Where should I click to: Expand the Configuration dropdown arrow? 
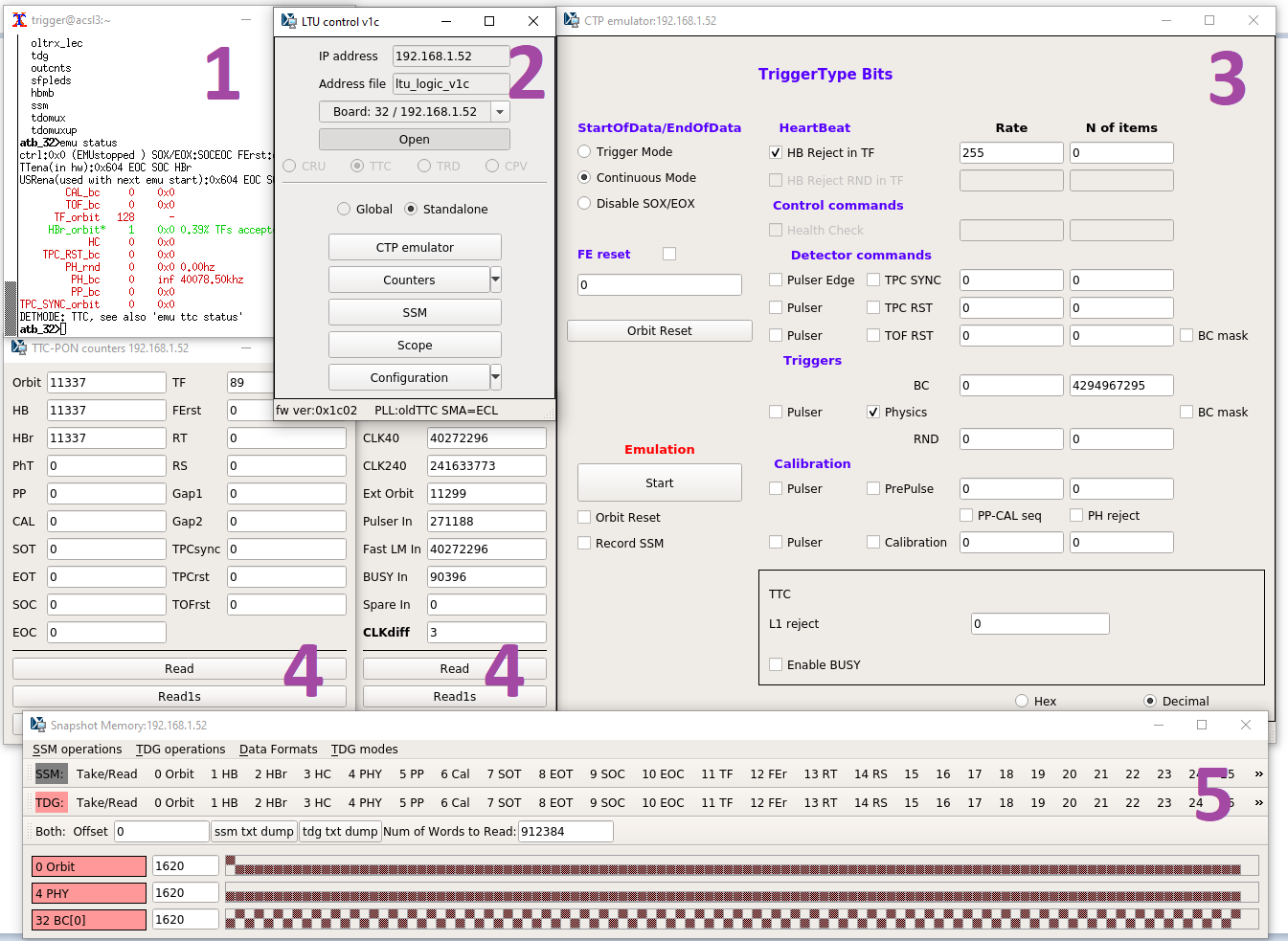[x=495, y=377]
